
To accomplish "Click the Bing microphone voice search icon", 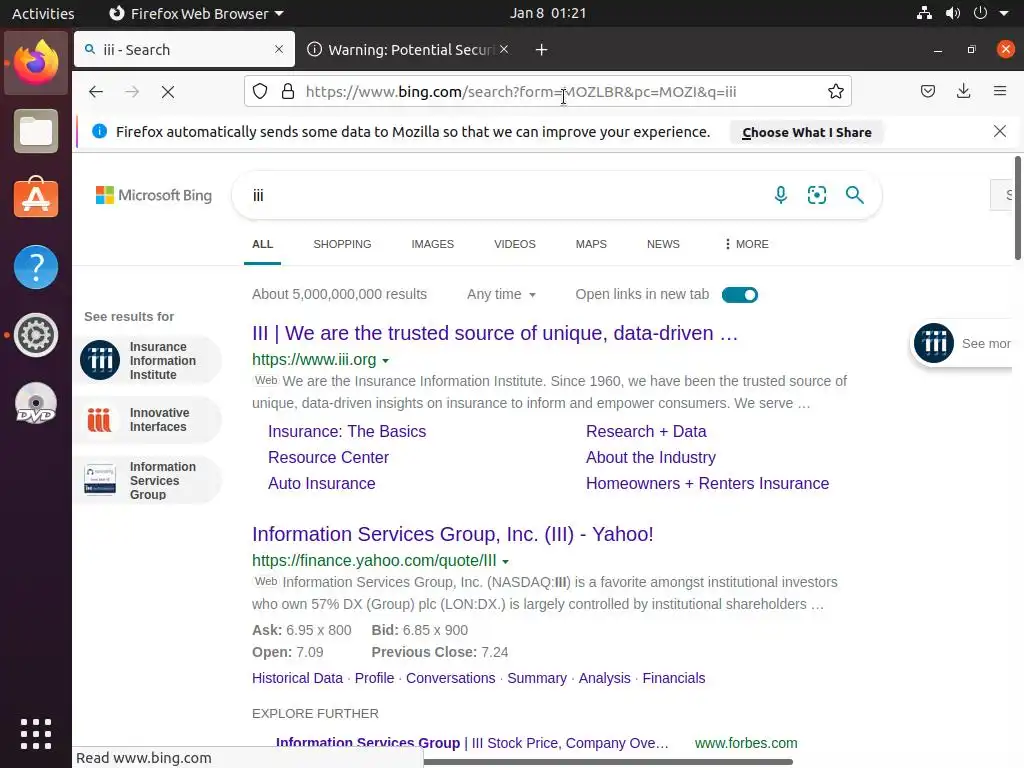I will (780, 195).
